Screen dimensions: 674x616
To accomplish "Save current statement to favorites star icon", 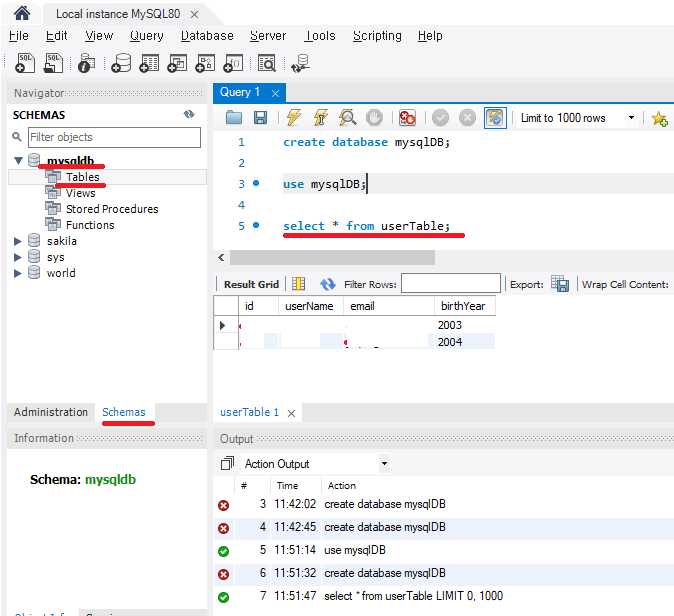I will (x=659, y=118).
